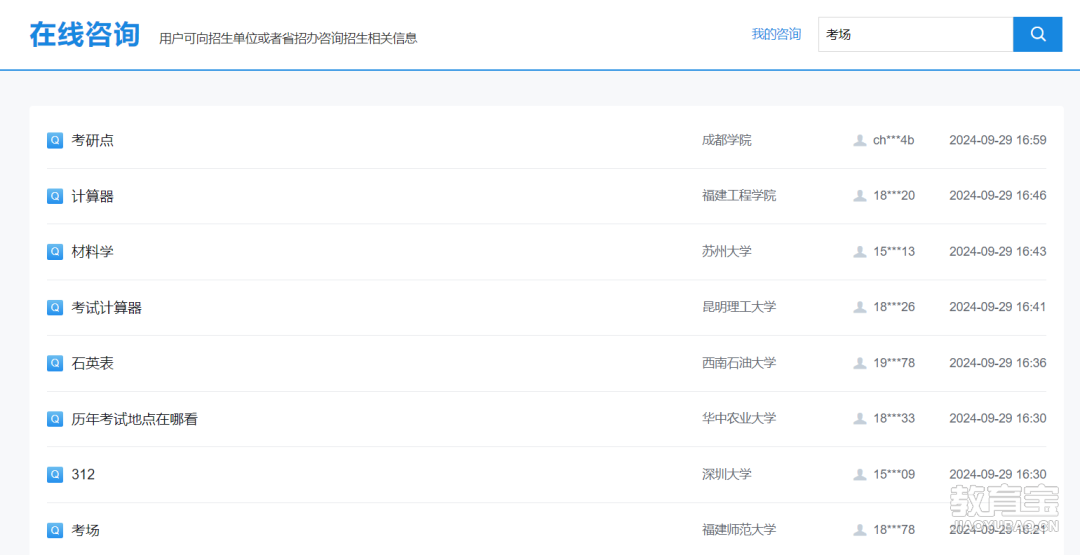Screen dimensions: 1080x555
Task: Click the Q icon beside 石英表
Action: [x=55, y=363]
